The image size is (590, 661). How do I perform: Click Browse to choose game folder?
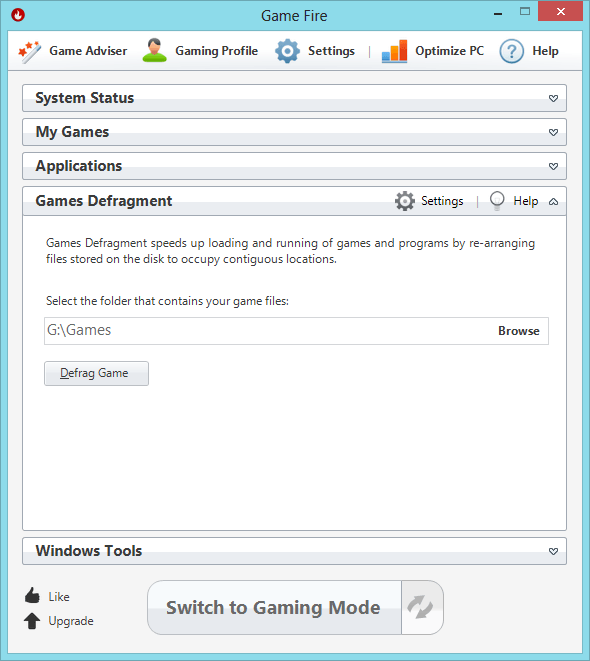[x=519, y=331]
